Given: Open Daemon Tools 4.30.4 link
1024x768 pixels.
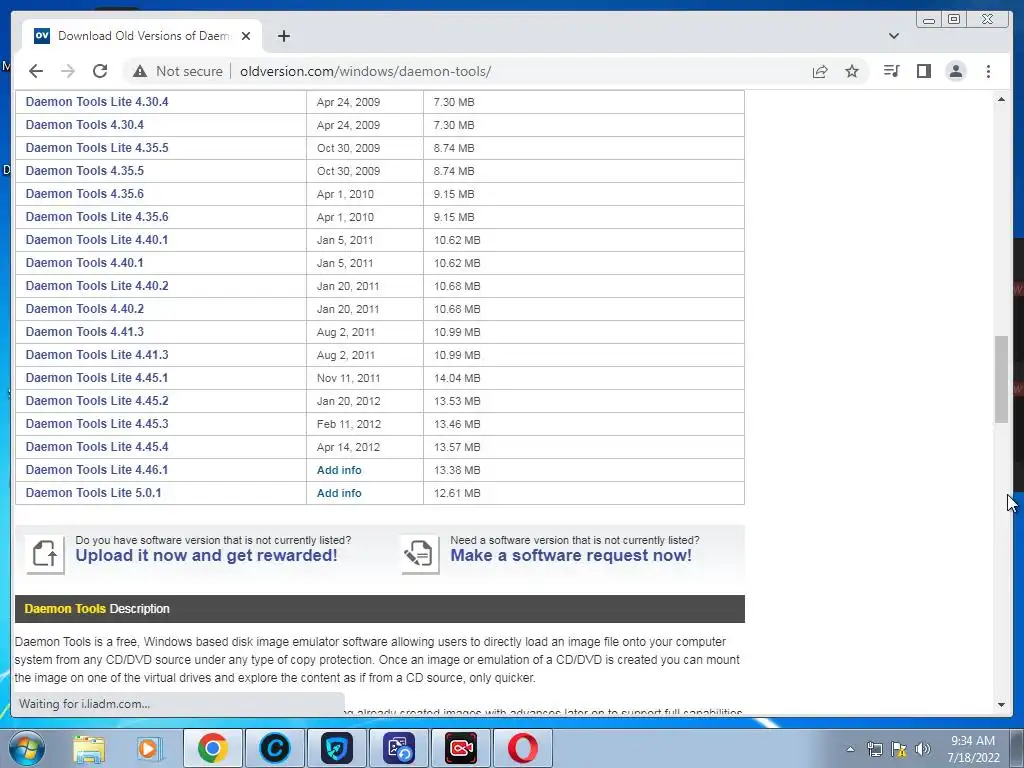Looking at the screenshot, I should 84,125.
